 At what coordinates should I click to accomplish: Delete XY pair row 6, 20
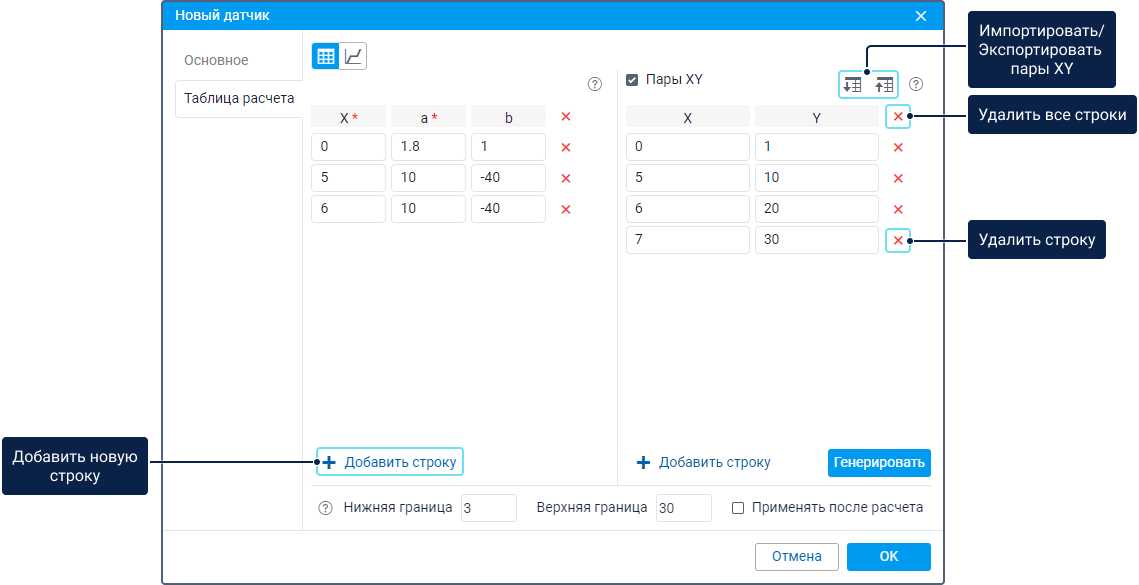(x=898, y=209)
